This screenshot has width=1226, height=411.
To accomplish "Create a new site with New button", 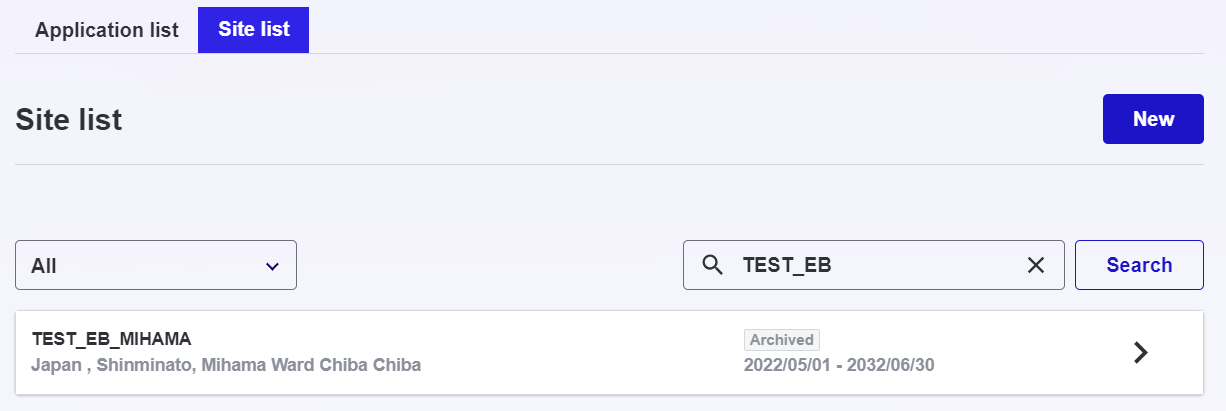I will 1153,119.
